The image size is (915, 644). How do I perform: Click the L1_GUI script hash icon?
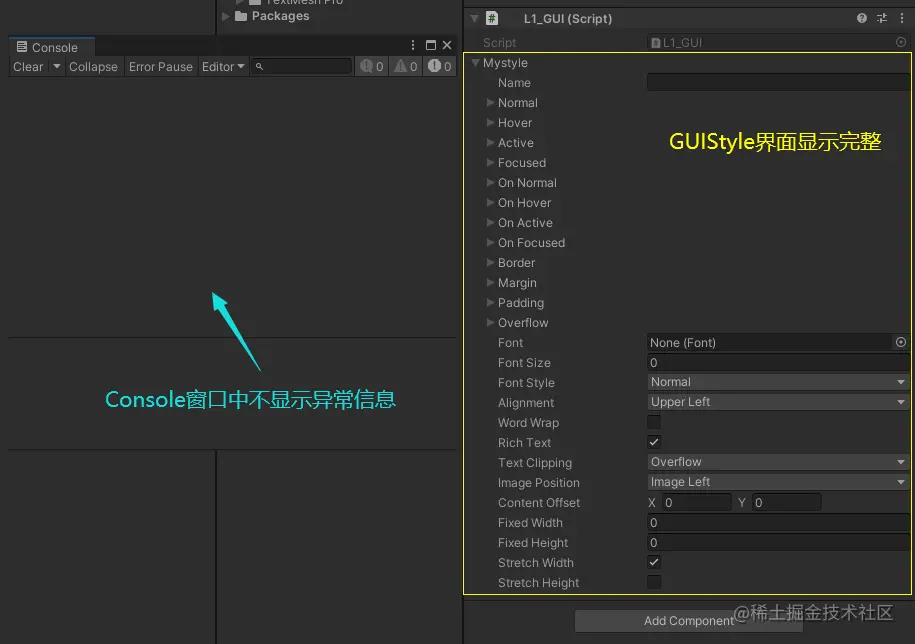pyautogui.click(x=492, y=18)
